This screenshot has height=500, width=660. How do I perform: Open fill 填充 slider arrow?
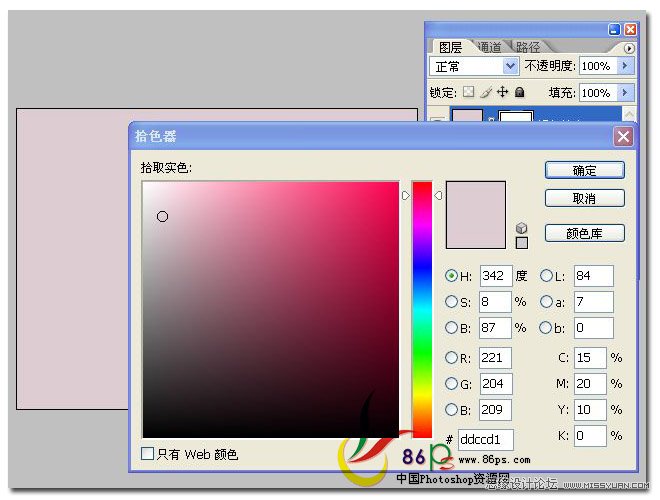pyautogui.click(x=625, y=93)
